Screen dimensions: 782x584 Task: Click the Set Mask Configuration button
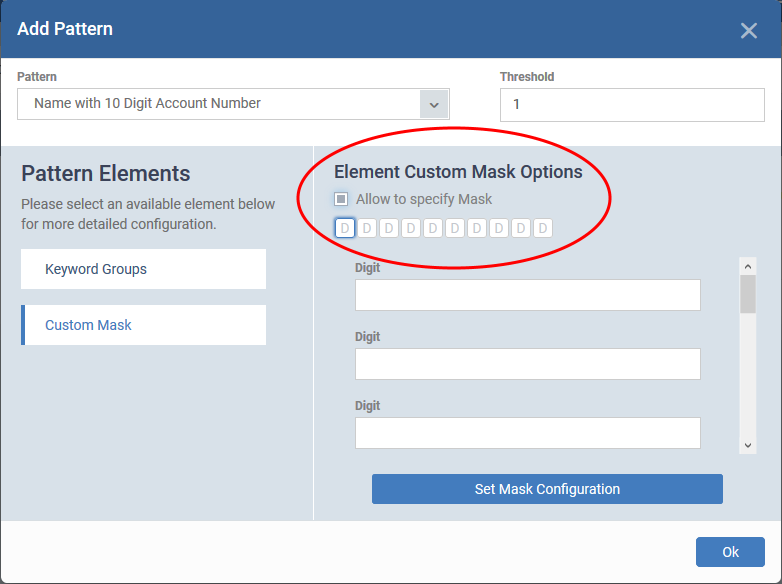547,489
